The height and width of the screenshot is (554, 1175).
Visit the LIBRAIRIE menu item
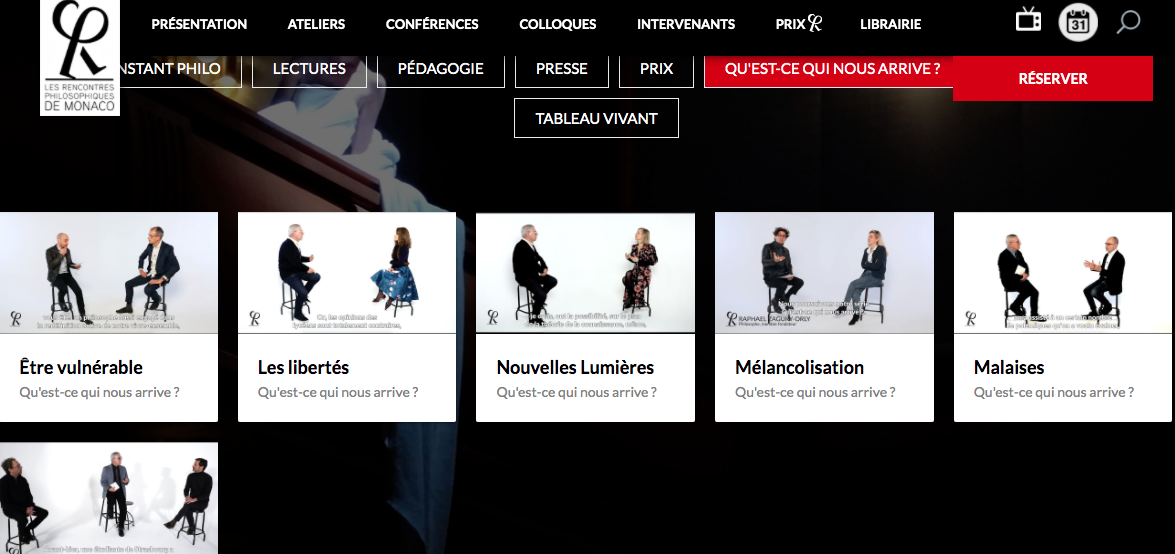(x=890, y=24)
